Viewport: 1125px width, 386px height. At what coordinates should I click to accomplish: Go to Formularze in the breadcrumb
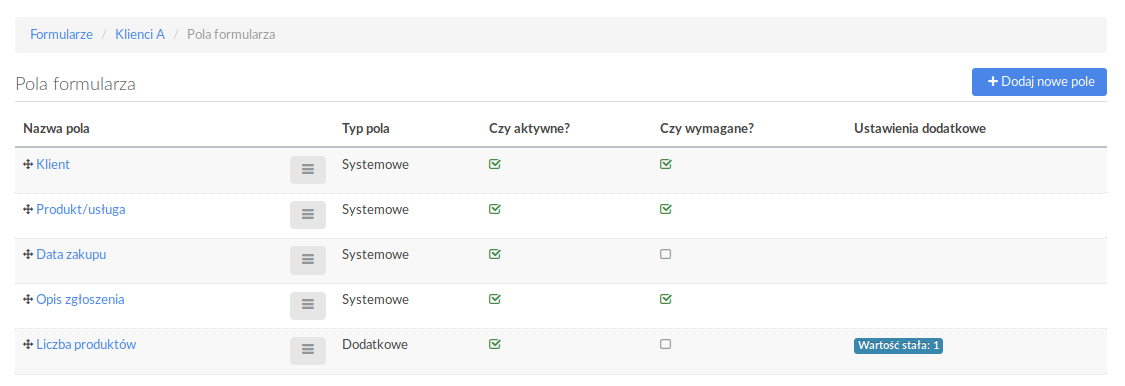[62, 34]
